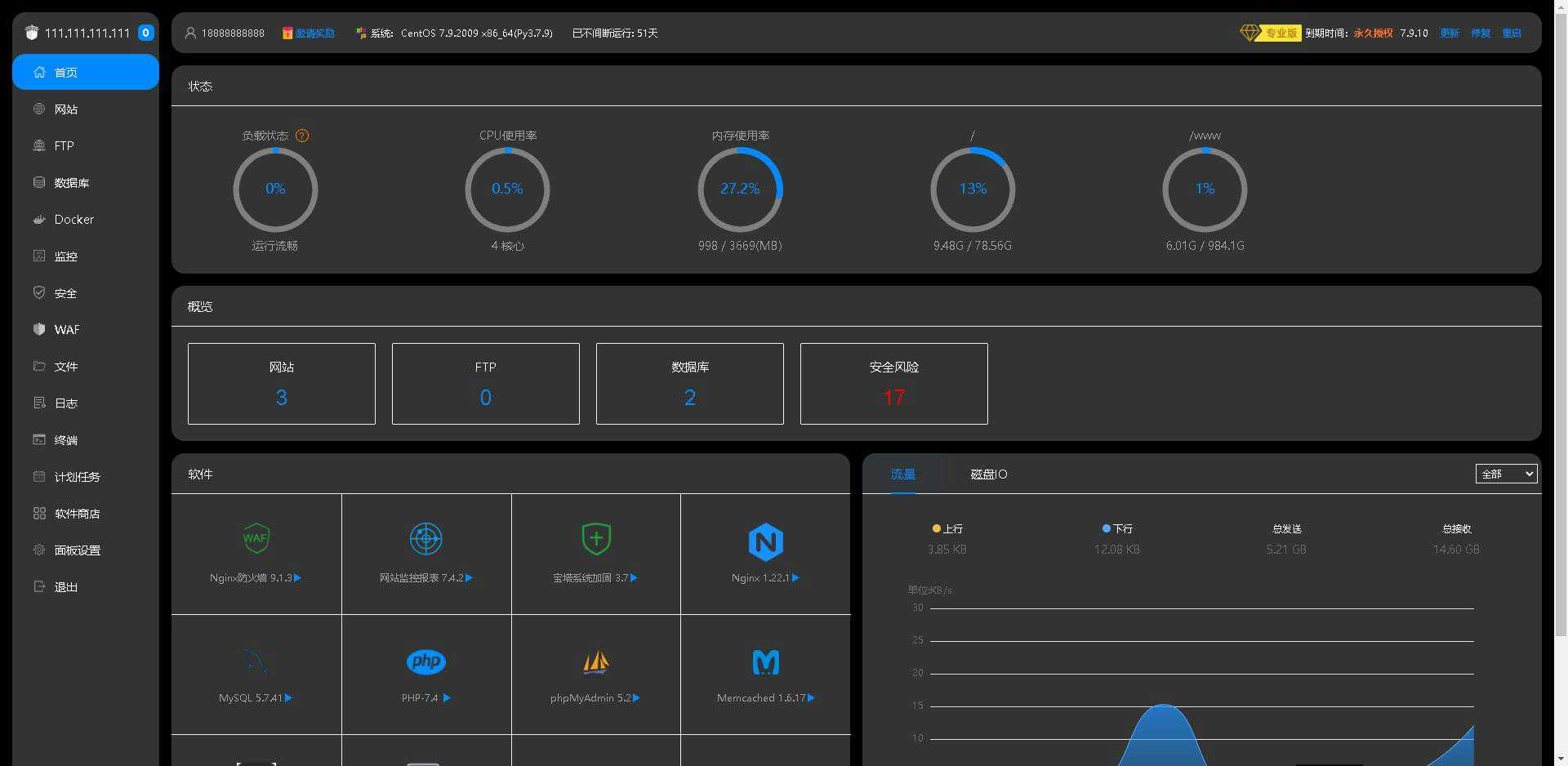1568x766 pixels.
Task: Click the PHP-7.4 logo icon
Action: (x=426, y=661)
